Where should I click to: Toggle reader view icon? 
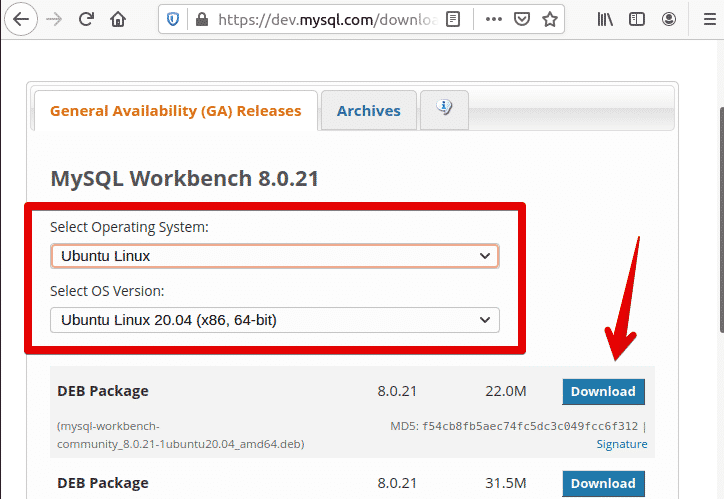pyautogui.click(x=453, y=19)
